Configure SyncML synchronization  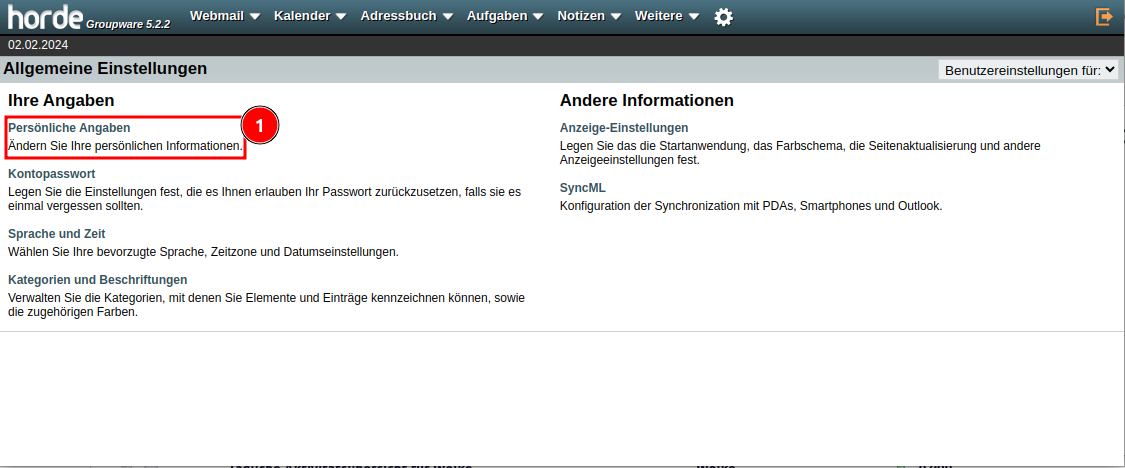pos(583,188)
